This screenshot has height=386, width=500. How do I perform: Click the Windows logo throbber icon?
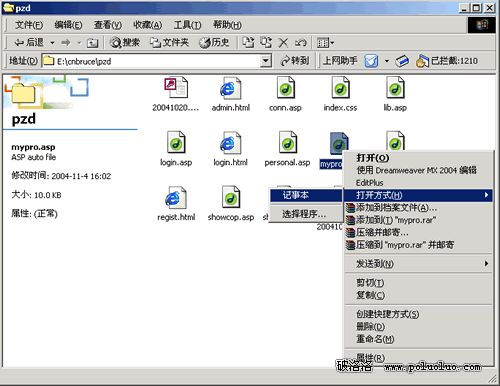[x=482, y=25]
